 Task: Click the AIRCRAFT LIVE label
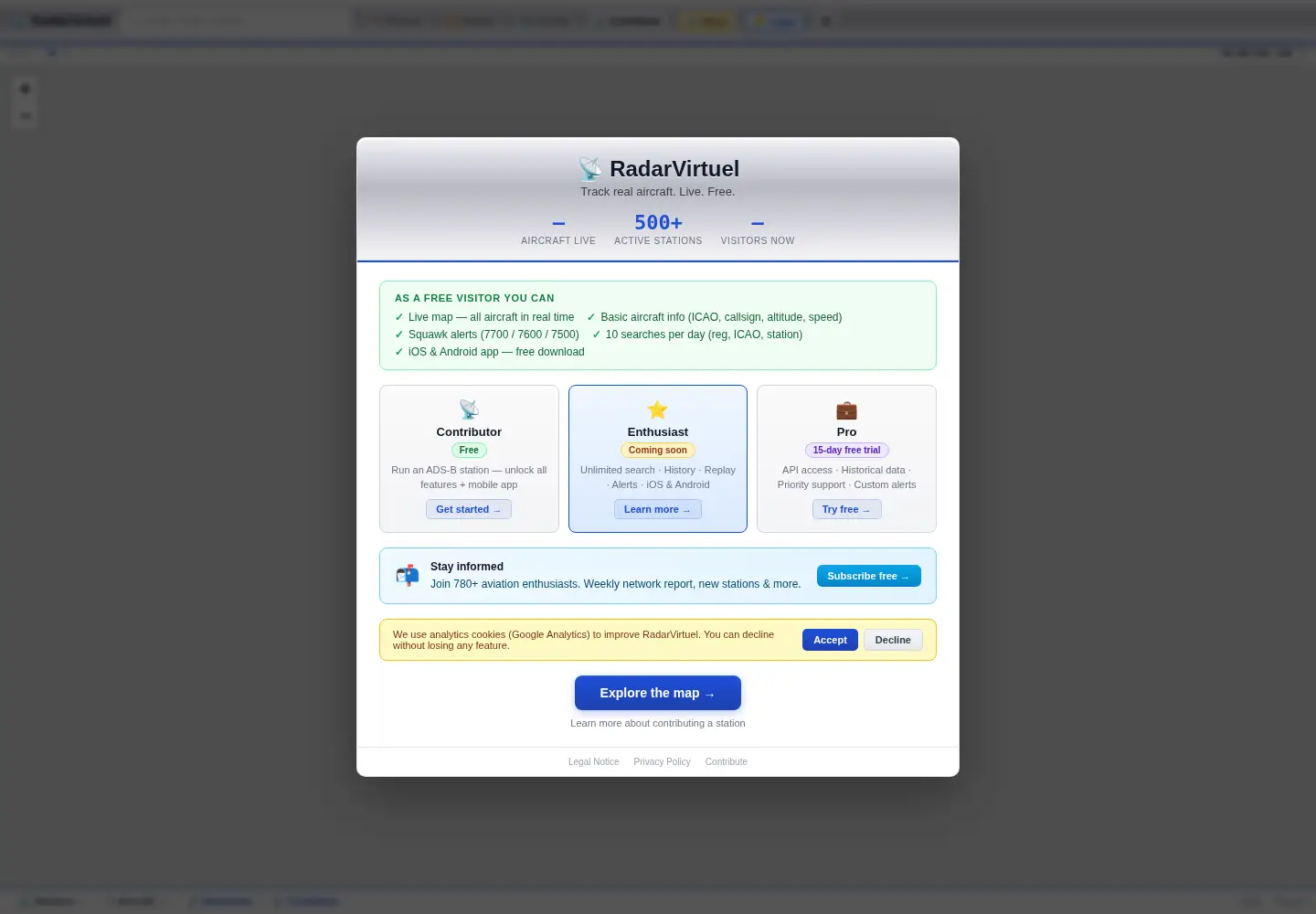[x=558, y=240]
